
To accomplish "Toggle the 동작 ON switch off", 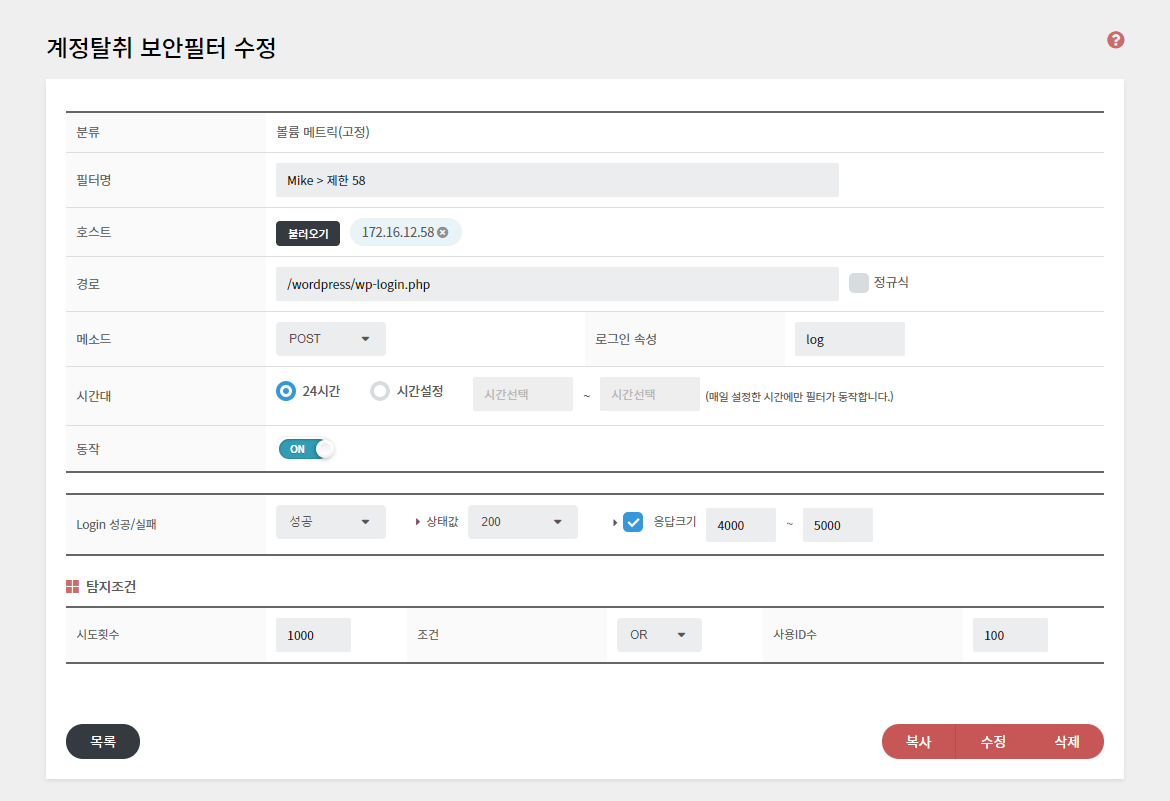I will [306, 449].
